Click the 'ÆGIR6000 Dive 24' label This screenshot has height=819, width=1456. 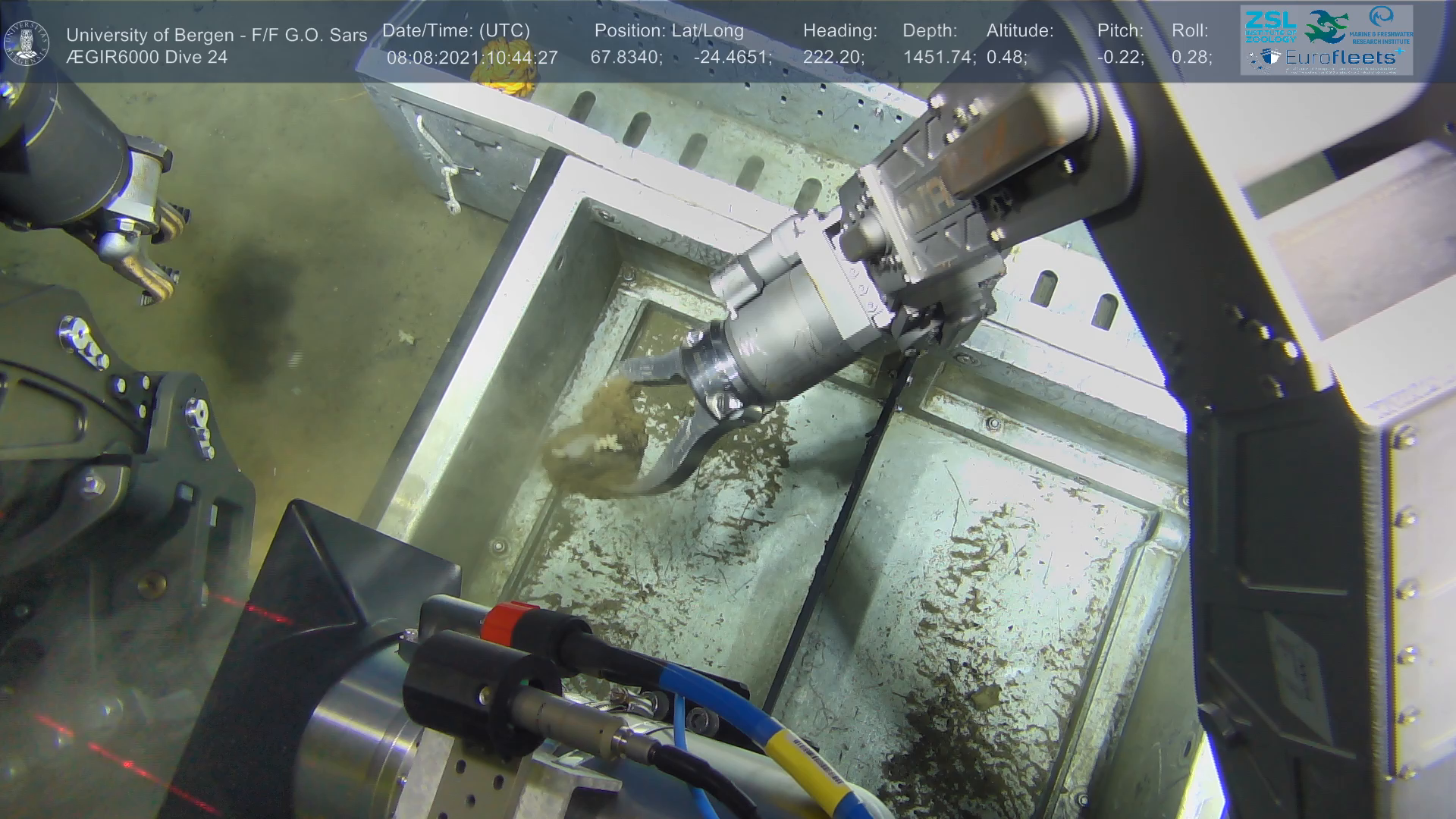[146, 58]
